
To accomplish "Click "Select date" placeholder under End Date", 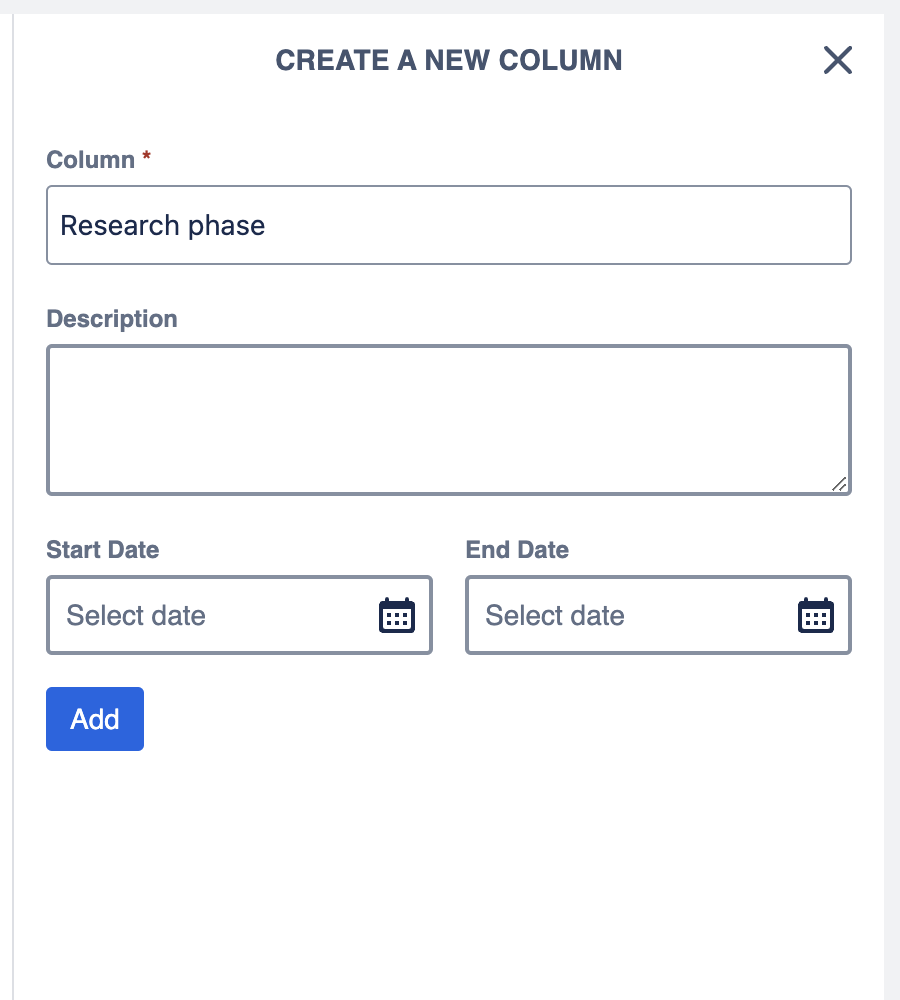I will [555, 615].
